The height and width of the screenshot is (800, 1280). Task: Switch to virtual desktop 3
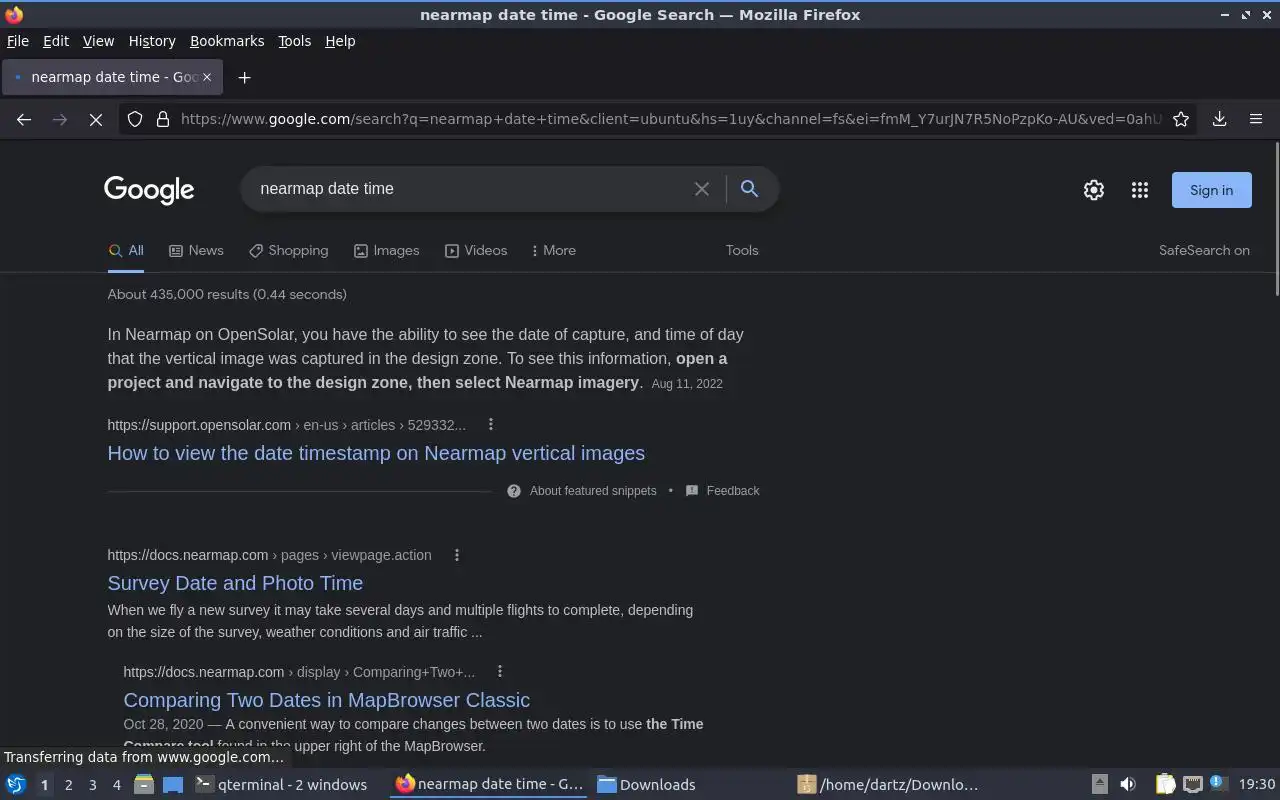click(x=92, y=785)
